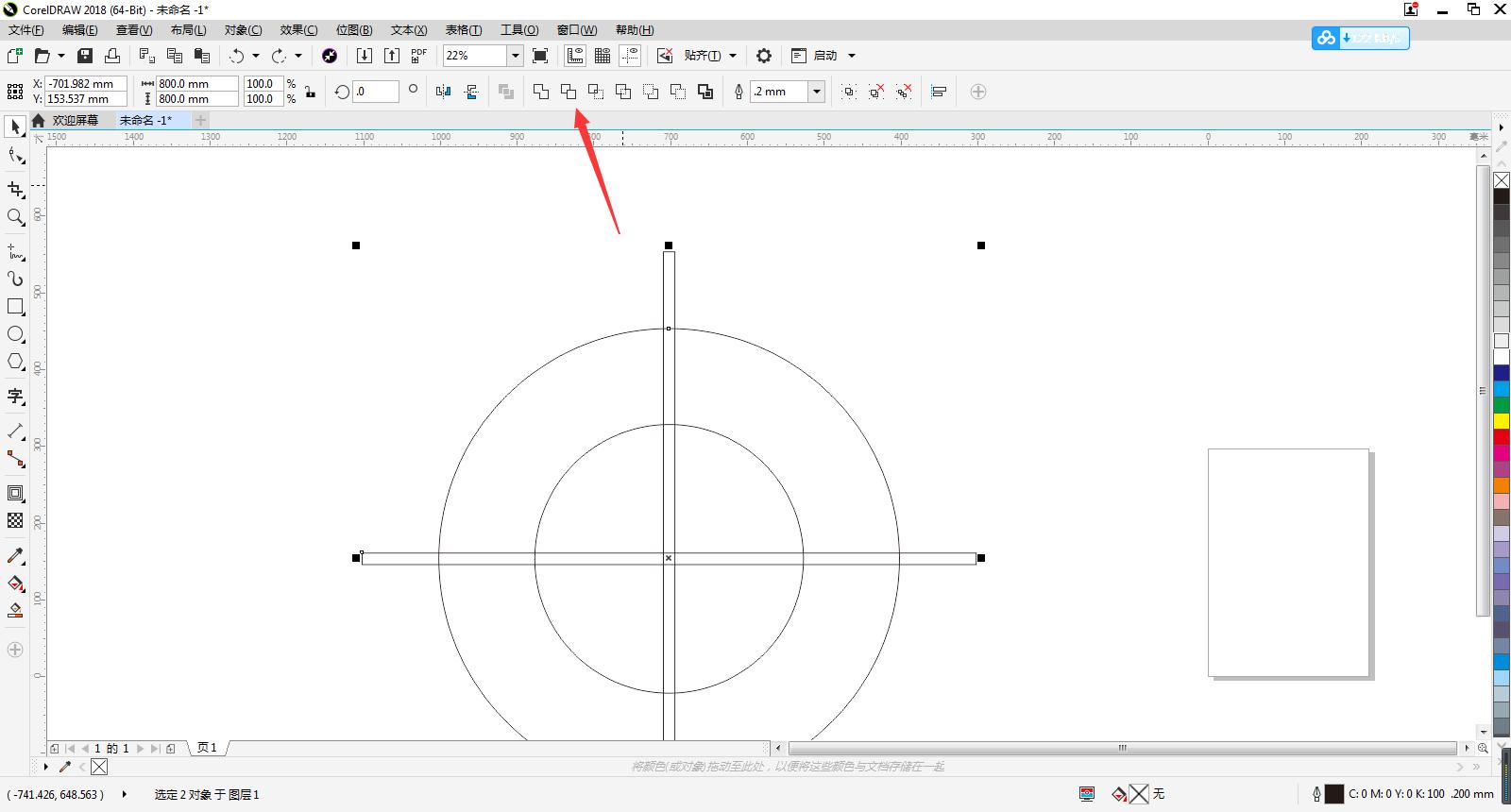Select the Polygon tool

click(x=15, y=362)
